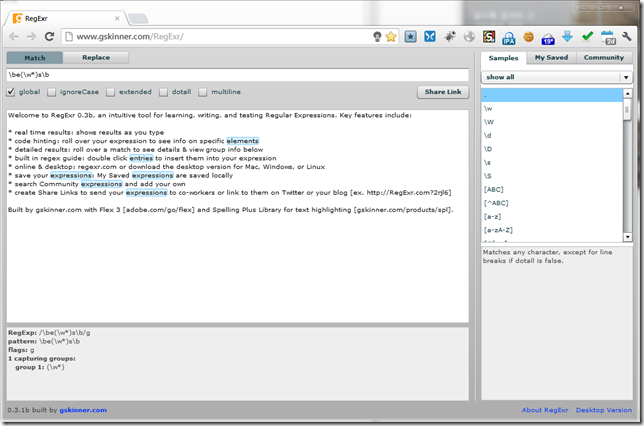Image resolution: width=644 pixels, height=426 pixels.
Task: Open the blue star bookmark extension
Action: point(410,37)
